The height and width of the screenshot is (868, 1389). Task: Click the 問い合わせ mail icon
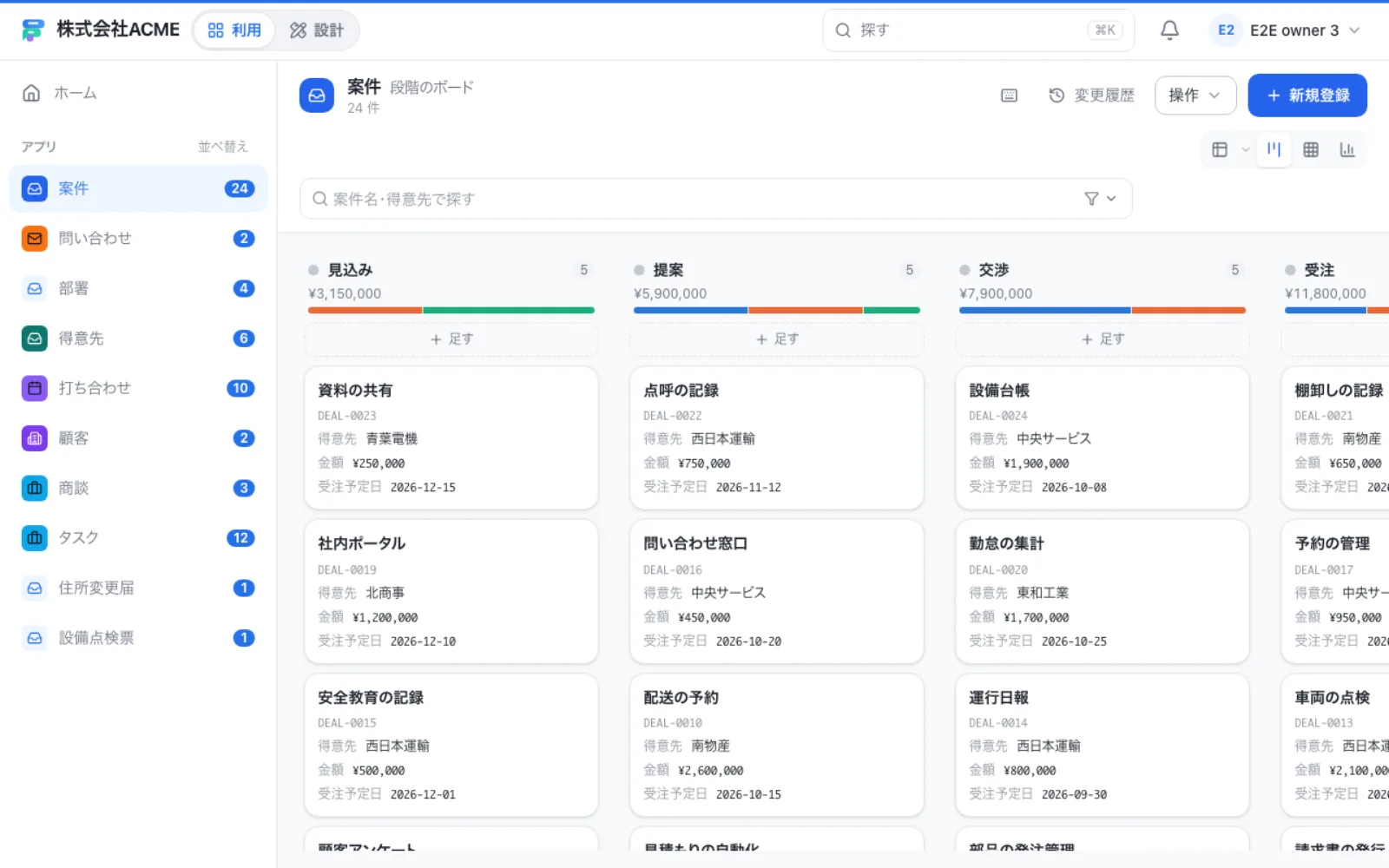35,239
